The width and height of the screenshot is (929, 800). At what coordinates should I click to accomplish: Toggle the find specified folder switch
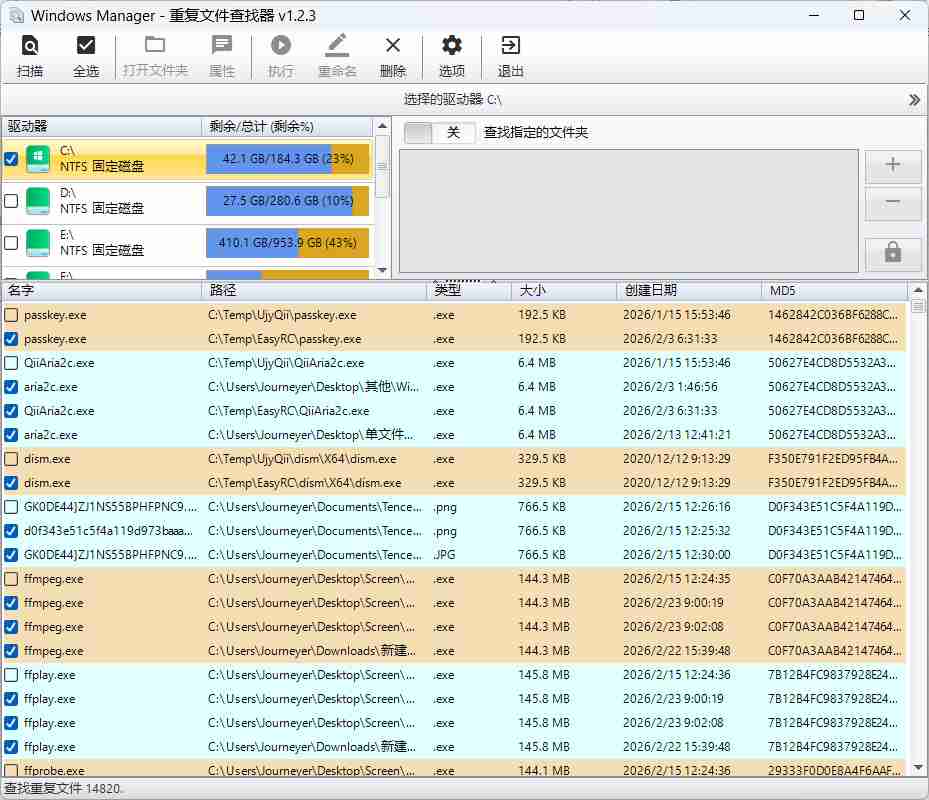[438, 132]
